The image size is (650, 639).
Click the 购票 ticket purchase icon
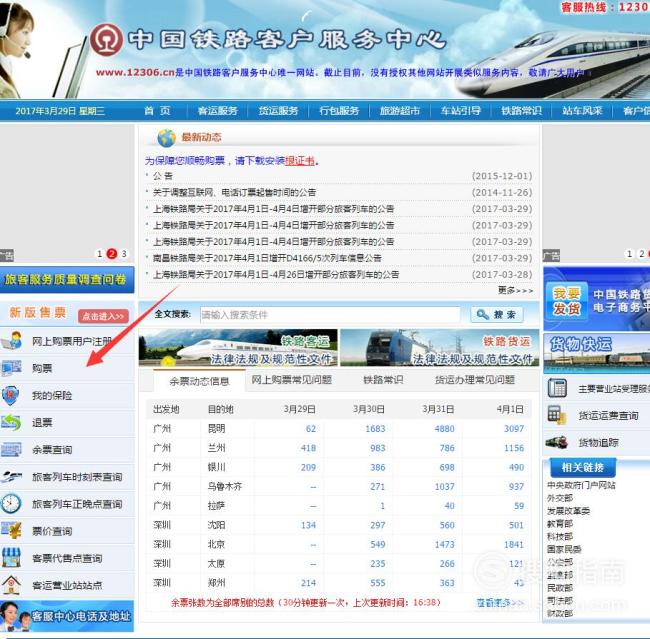coord(11,367)
